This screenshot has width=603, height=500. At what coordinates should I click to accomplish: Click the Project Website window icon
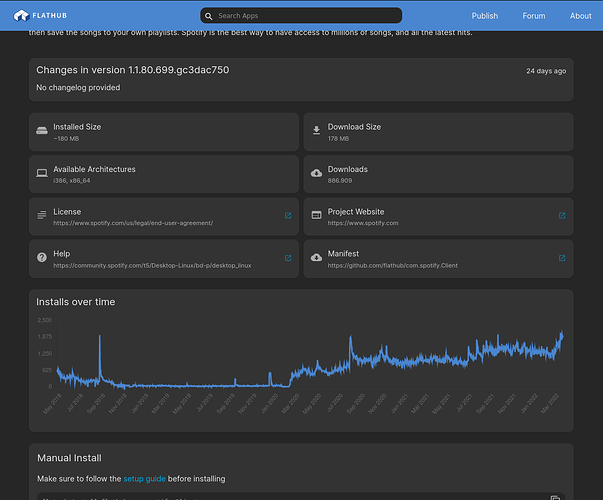[x=316, y=215]
